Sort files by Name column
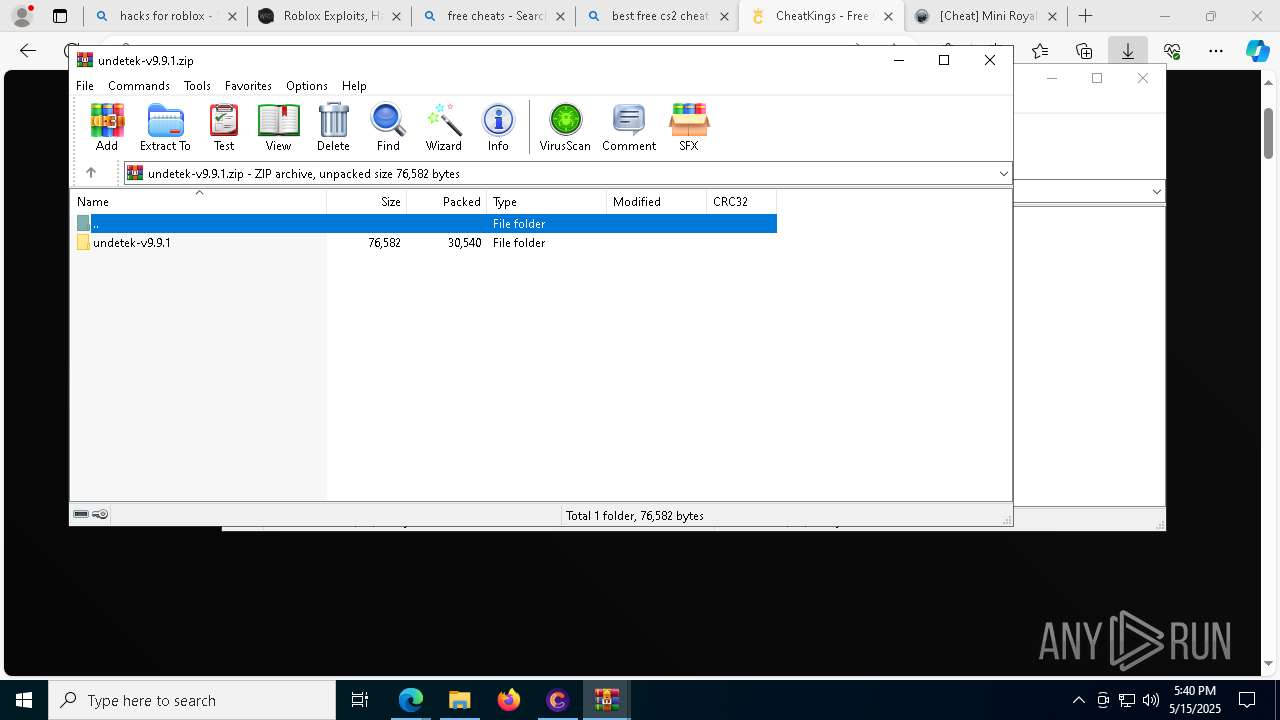Viewport: 1280px width, 720px height. (x=199, y=201)
